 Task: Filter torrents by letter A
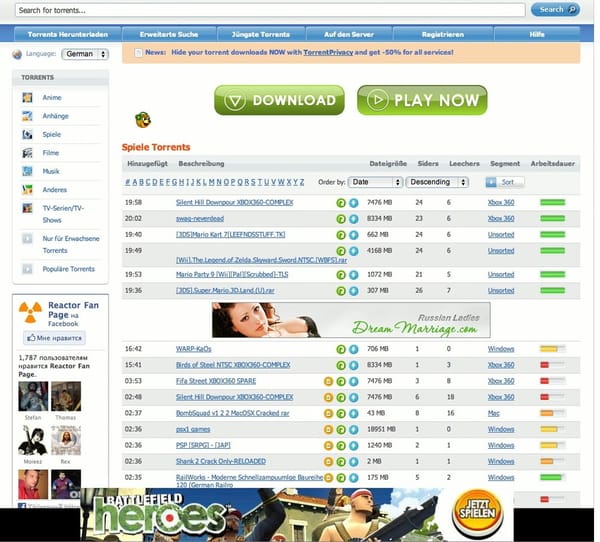(x=135, y=182)
